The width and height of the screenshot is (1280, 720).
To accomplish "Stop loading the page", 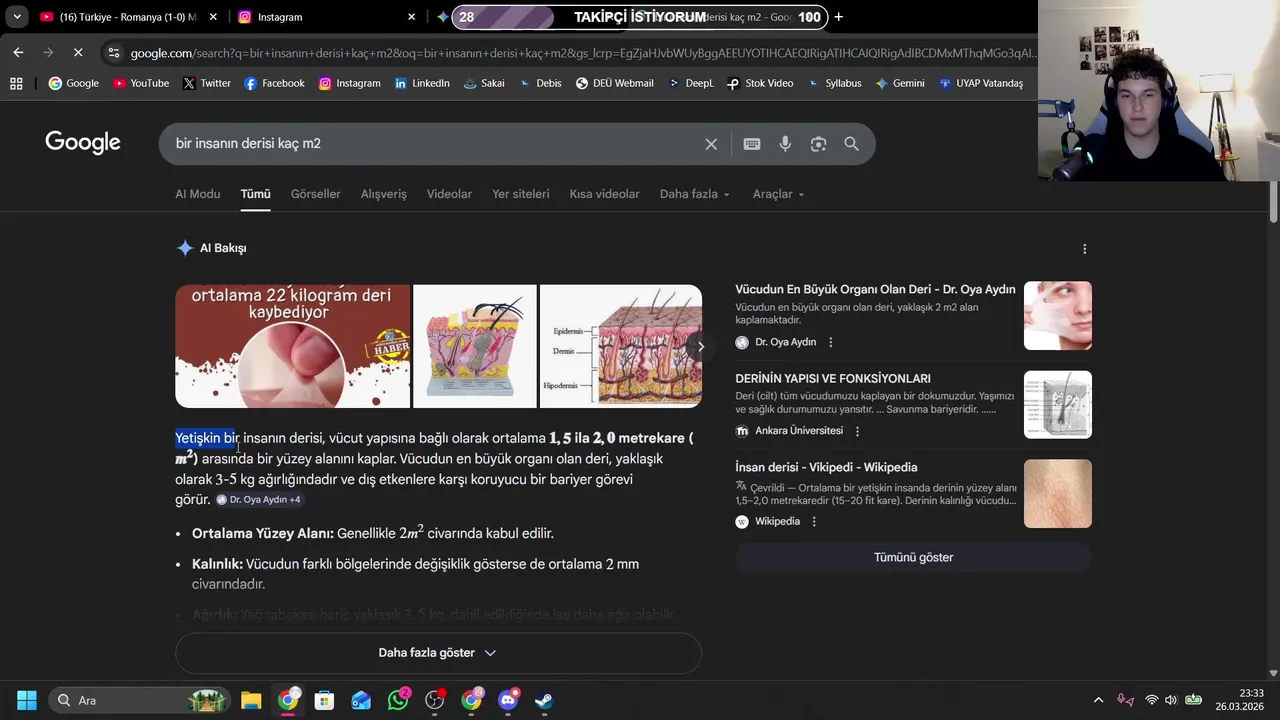I will [x=78, y=52].
